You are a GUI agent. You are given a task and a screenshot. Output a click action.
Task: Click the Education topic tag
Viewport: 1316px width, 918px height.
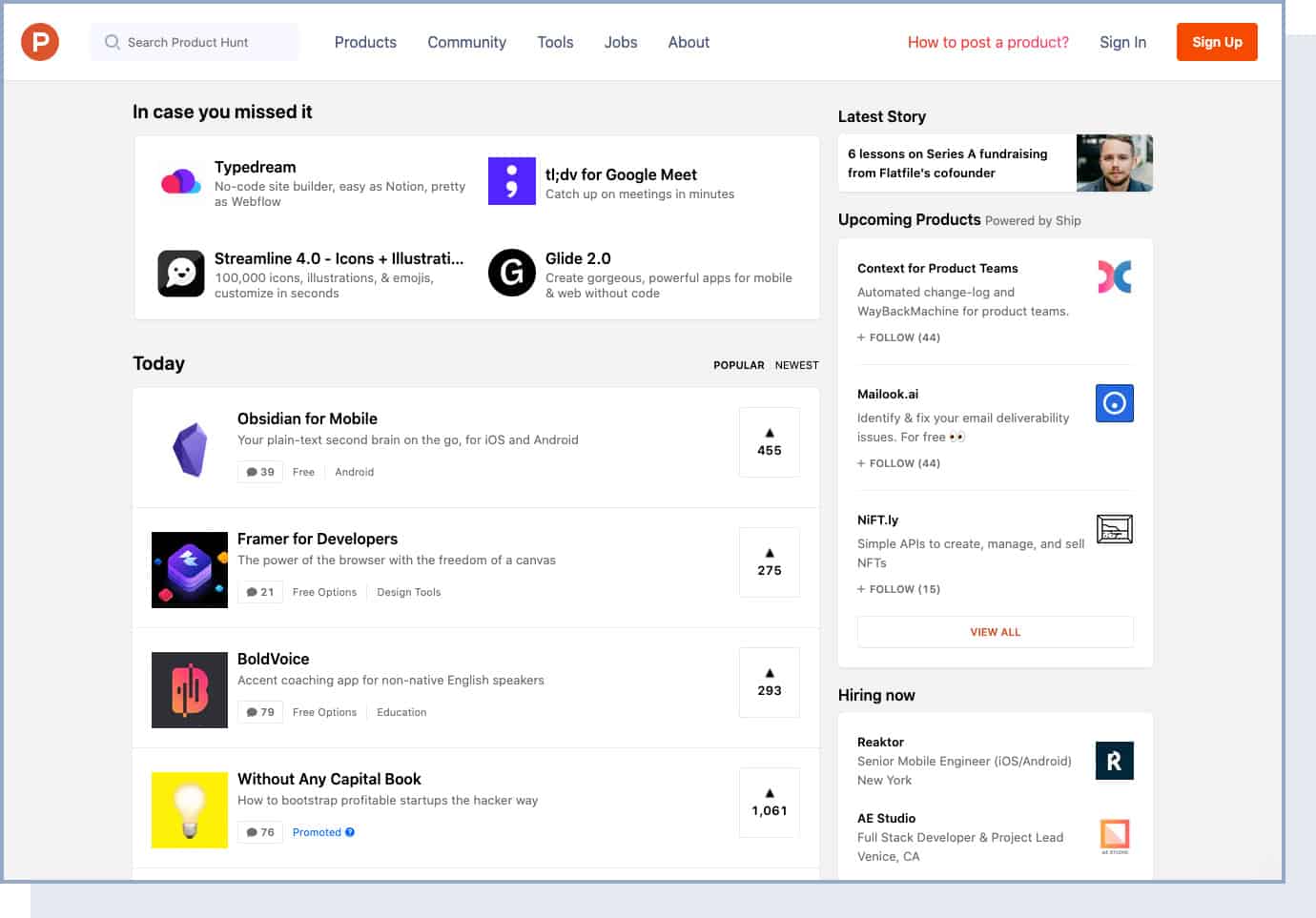click(401, 712)
